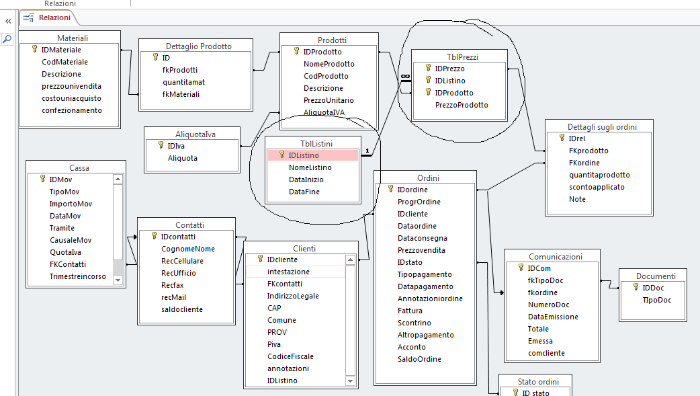Screen dimensions: 700x396
Task: Click the Clienti table scroll-down arrow
Action: [x=350, y=381]
